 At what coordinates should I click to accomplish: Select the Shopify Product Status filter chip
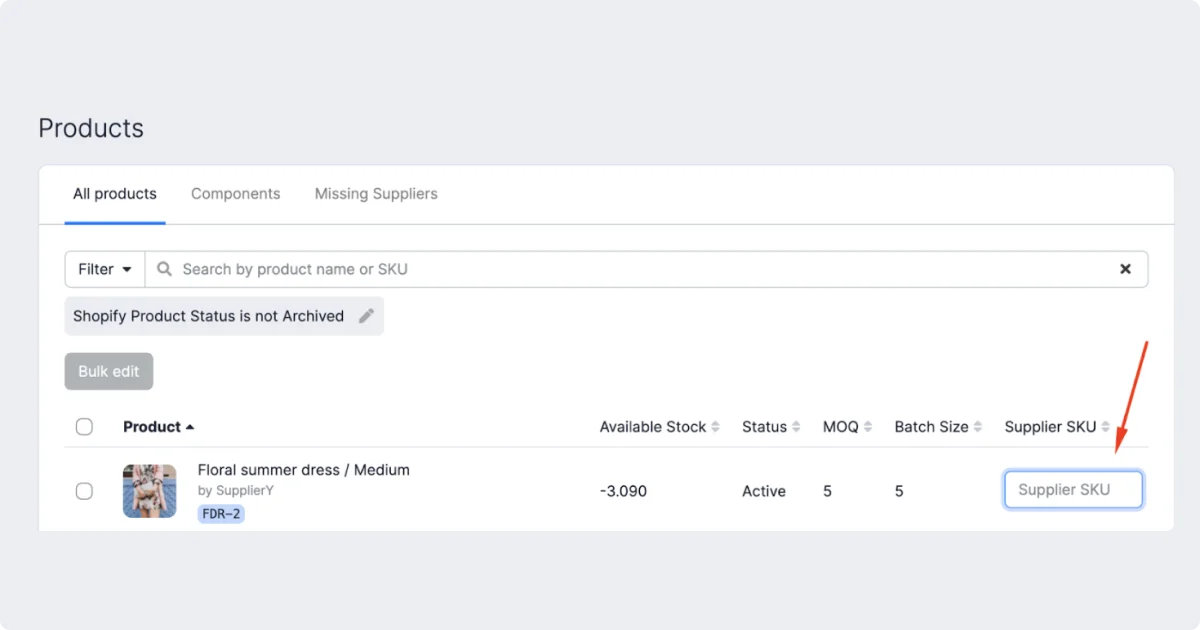[224, 316]
